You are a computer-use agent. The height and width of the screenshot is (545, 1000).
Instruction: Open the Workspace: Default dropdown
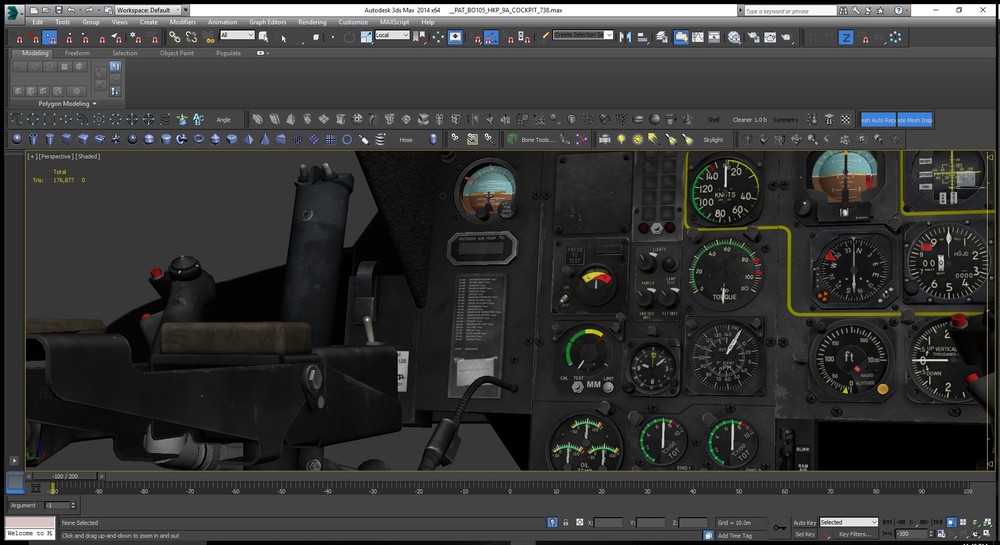pos(150,9)
